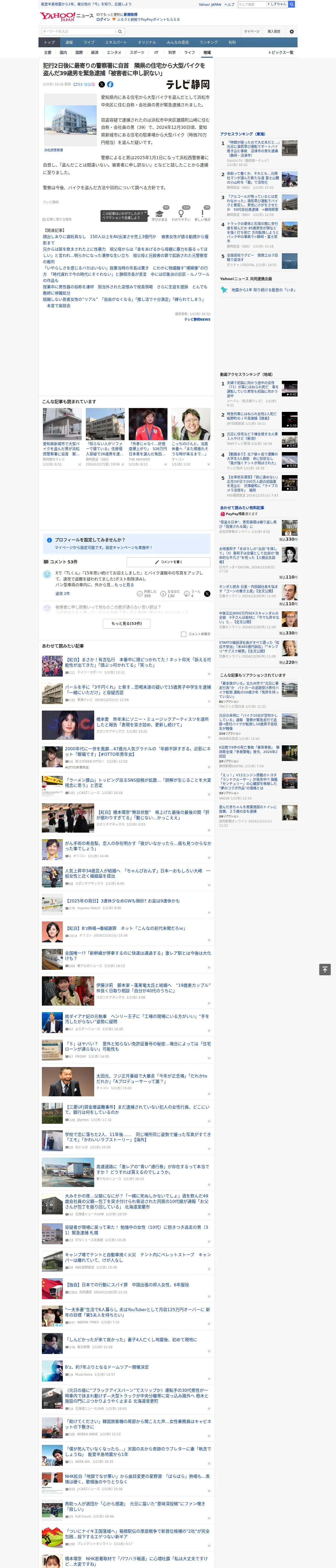Open access ranking item 1 thumbnail
Viewport: 336px width, 1568px height.
click(x=290, y=148)
